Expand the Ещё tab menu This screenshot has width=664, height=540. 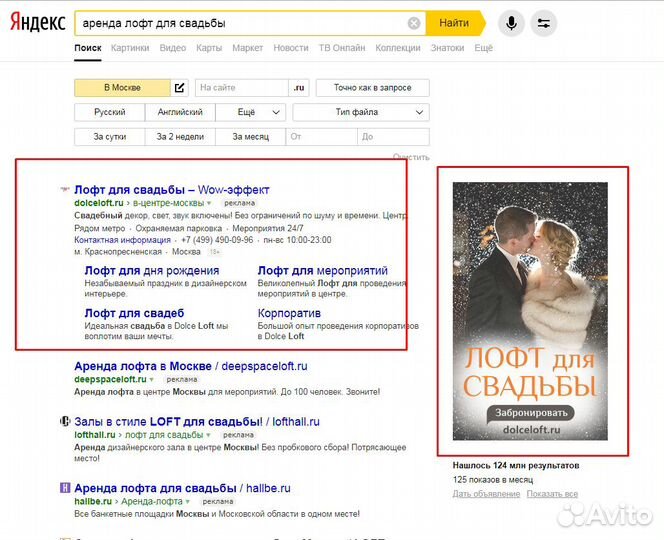pyautogui.click(x=483, y=48)
